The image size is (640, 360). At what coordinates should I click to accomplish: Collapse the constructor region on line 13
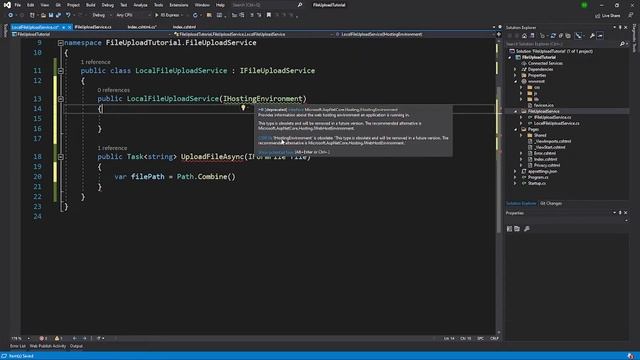point(60,99)
